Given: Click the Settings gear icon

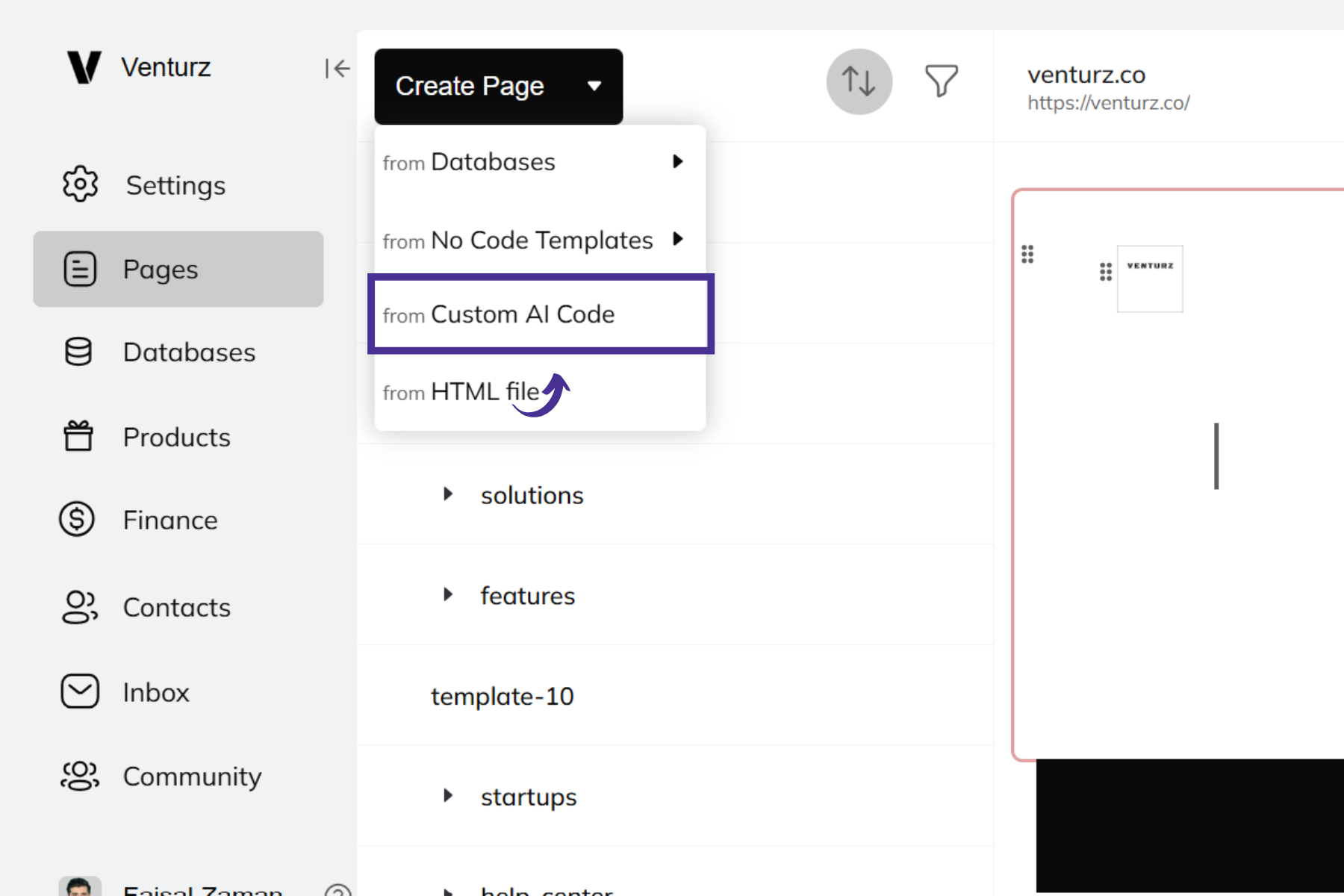Looking at the screenshot, I should [x=80, y=184].
